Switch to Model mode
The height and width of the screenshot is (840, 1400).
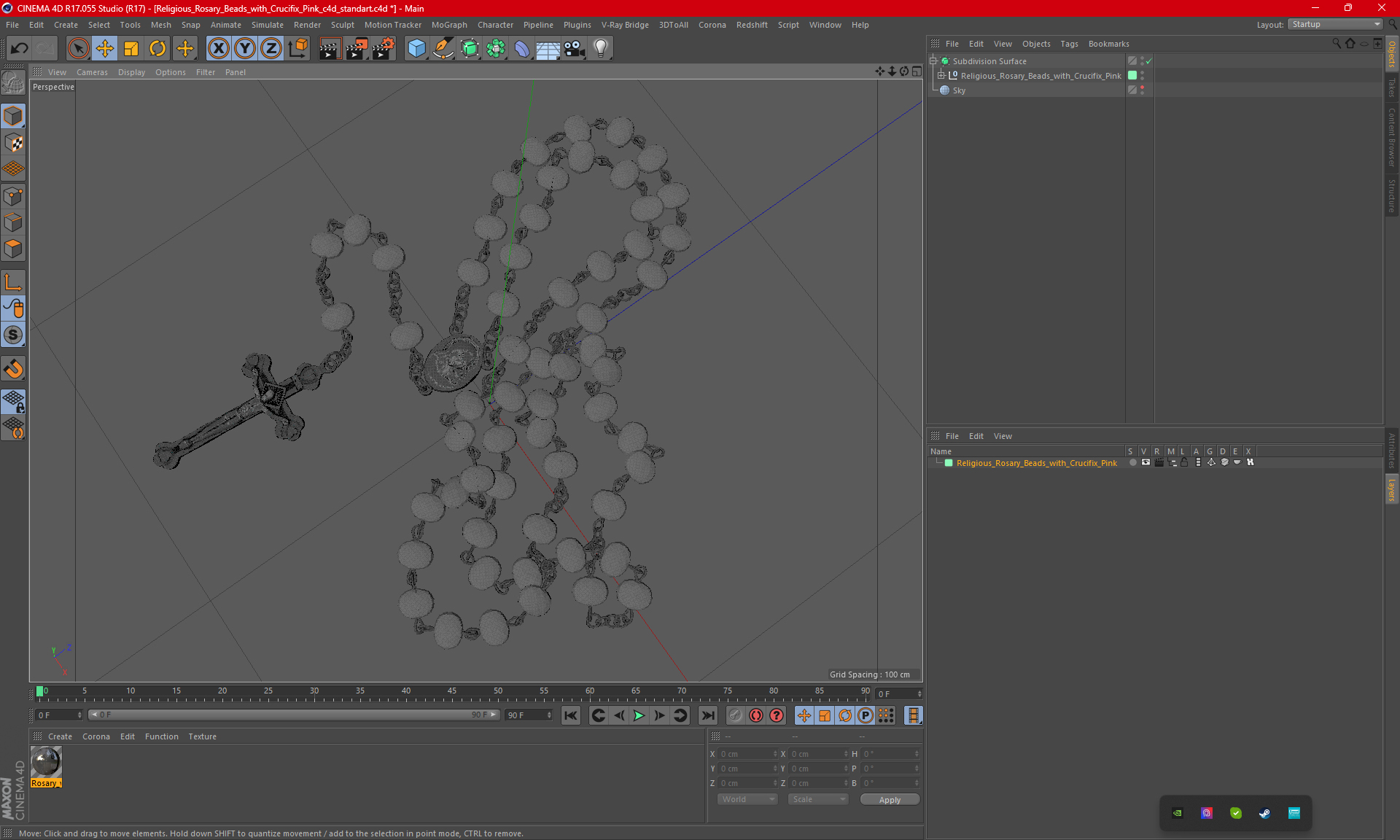tap(13, 116)
